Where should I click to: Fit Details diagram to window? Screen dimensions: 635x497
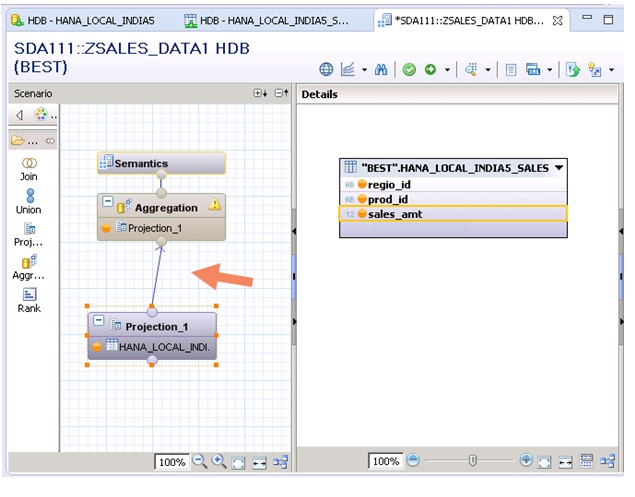click(545, 461)
